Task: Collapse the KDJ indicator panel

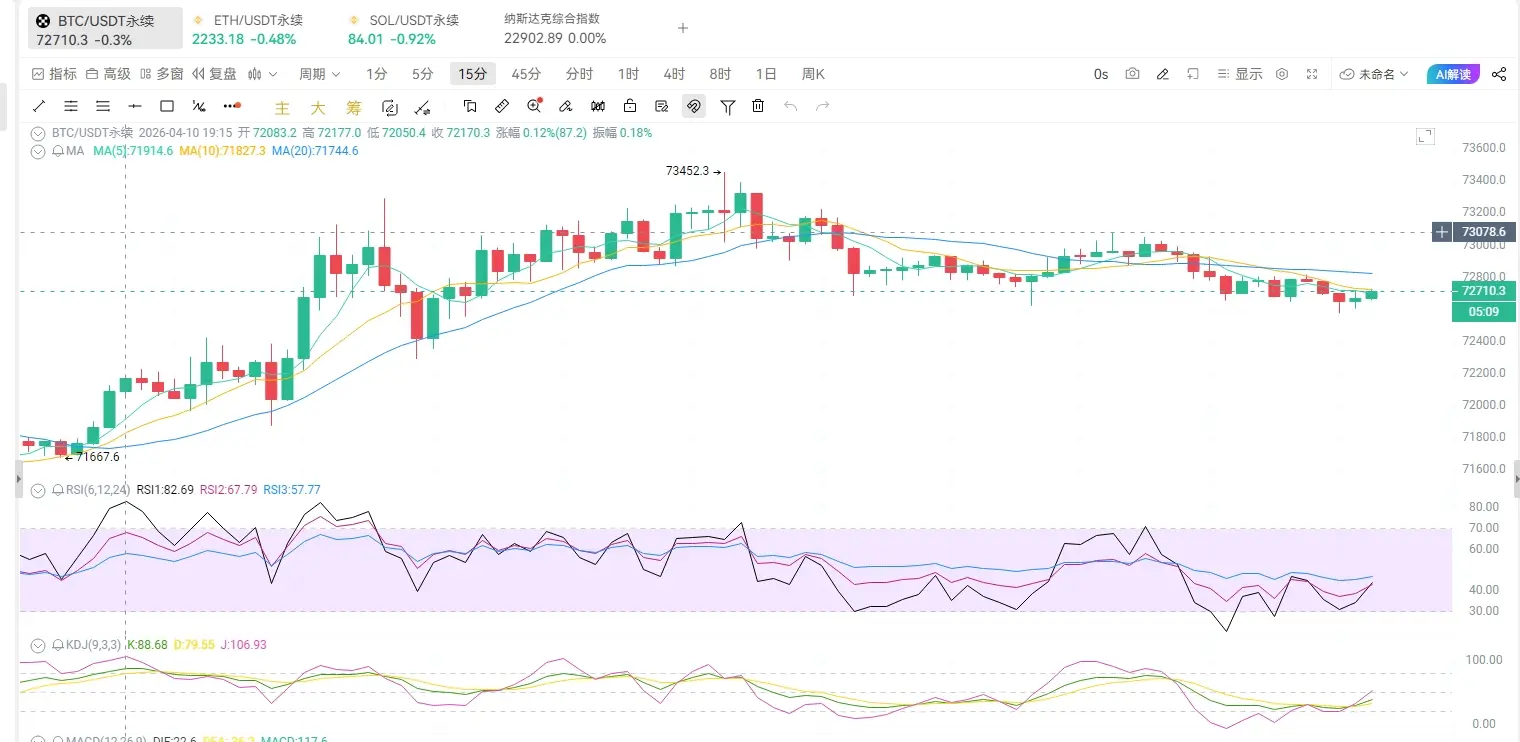Action: tap(38, 645)
